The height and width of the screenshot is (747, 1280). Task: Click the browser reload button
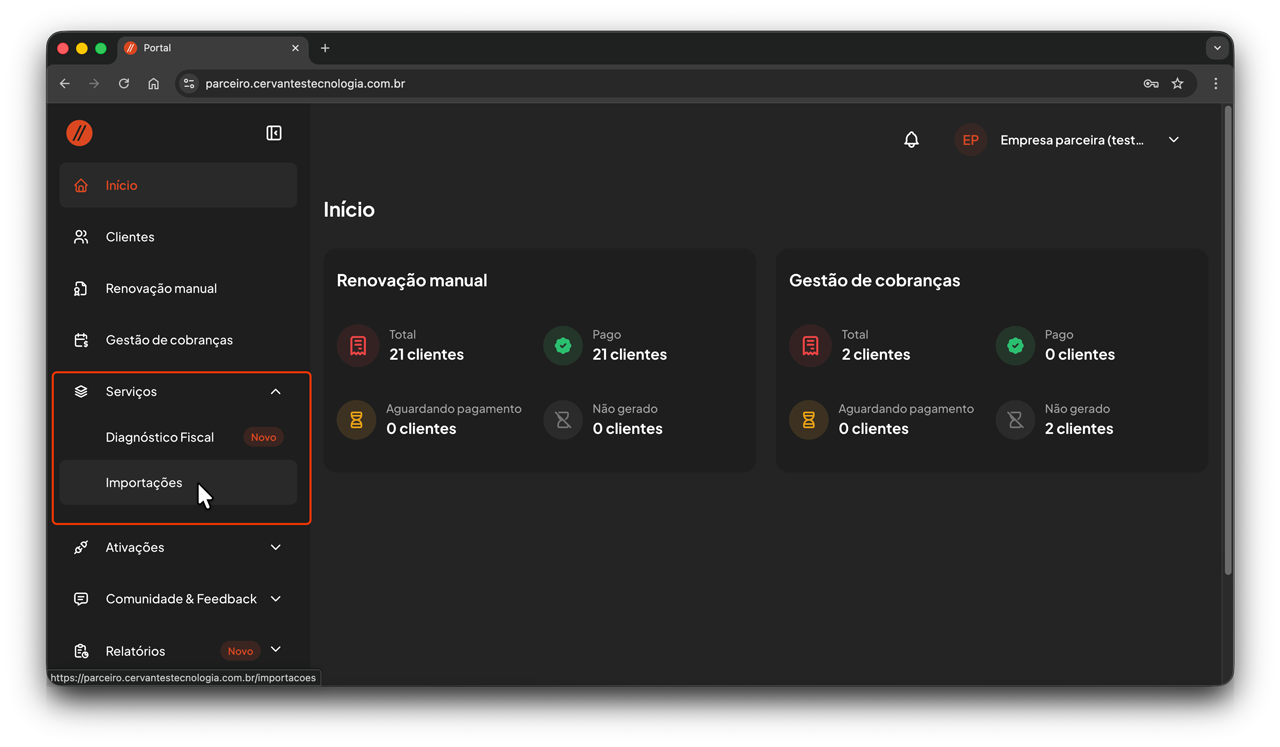pyautogui.click(x=124, y=84)
